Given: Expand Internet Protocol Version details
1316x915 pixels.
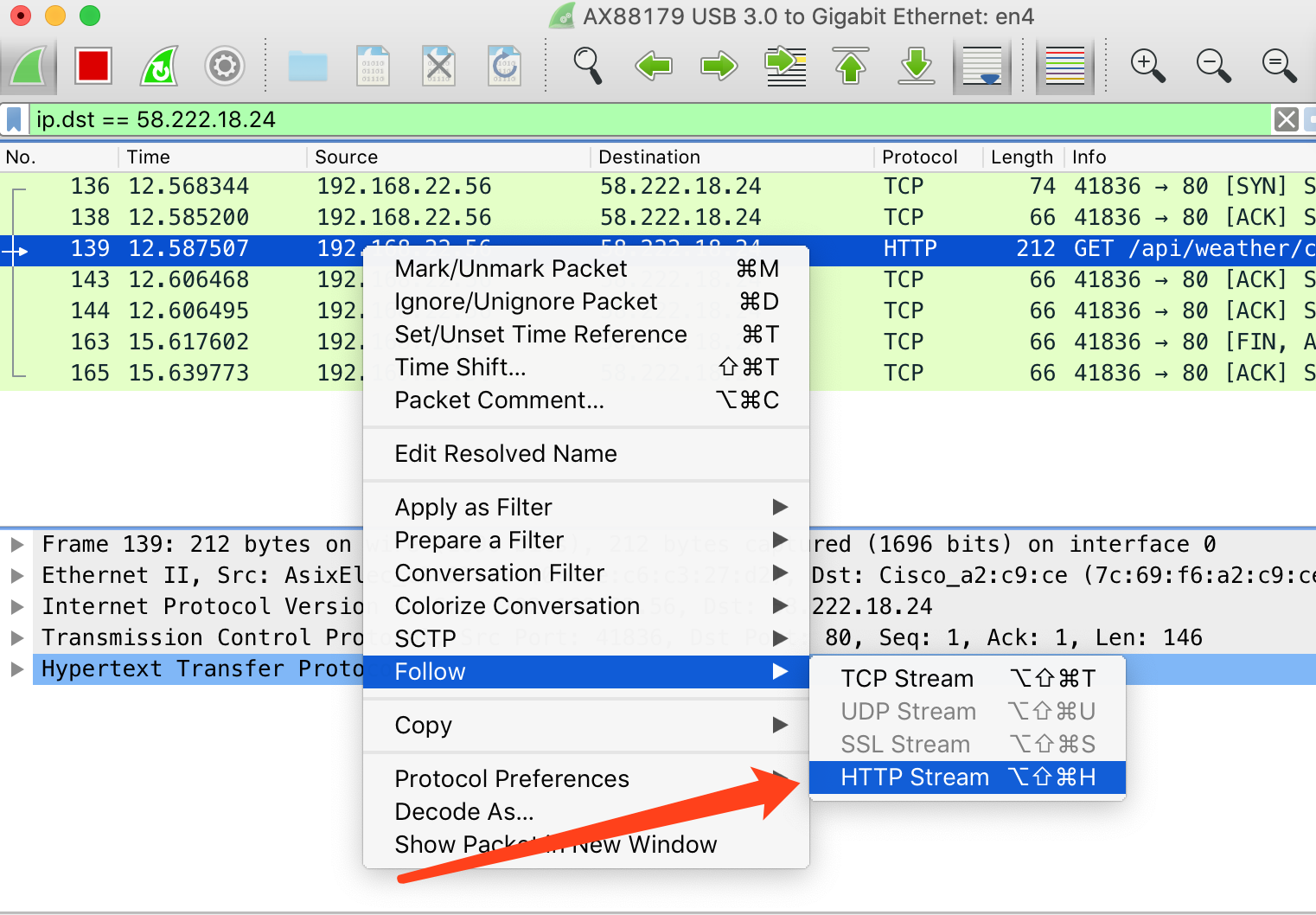Looking at the screenshot, I should [x=16, y=606].
